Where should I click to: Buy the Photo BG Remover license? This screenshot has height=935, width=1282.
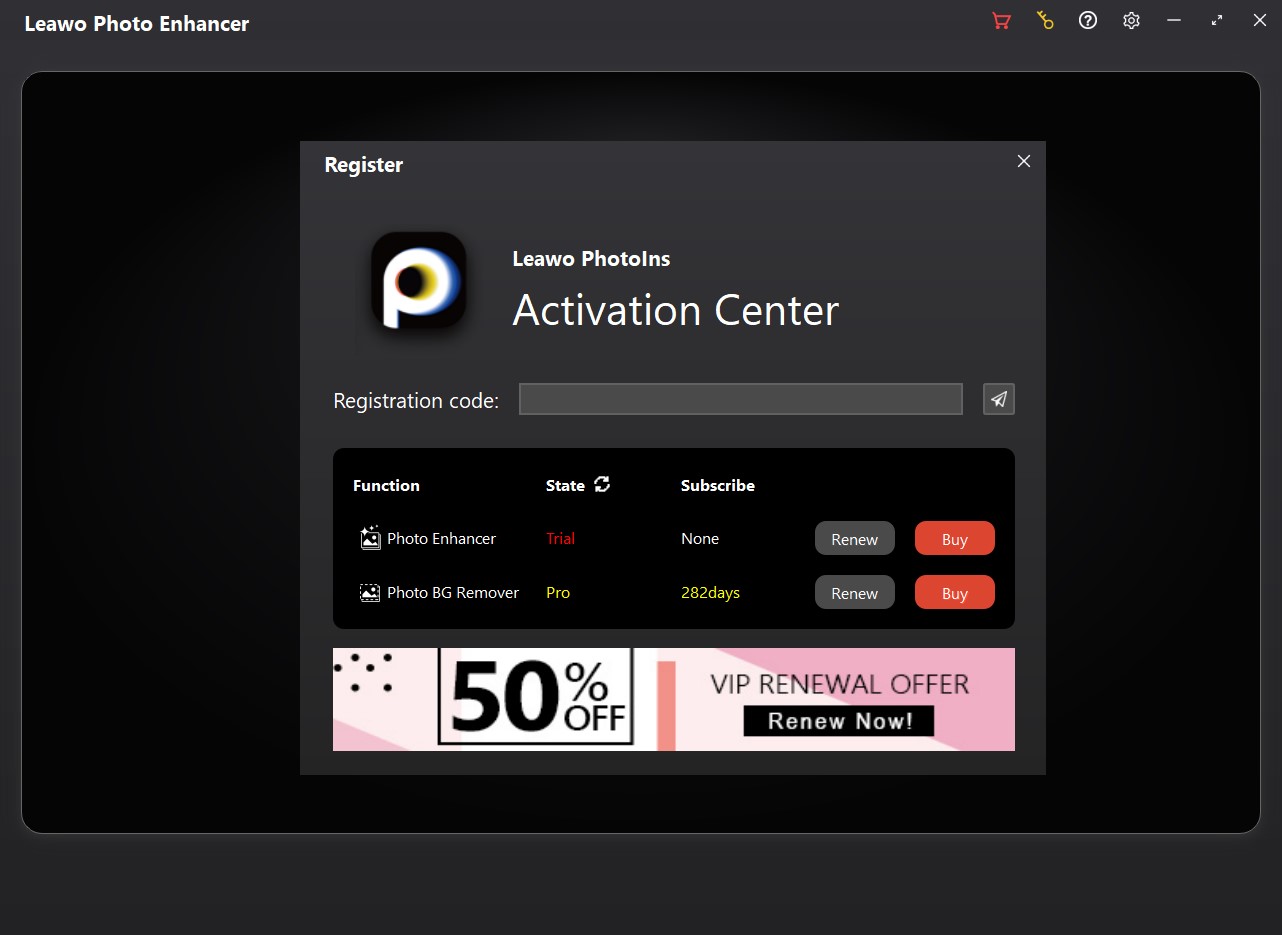pos(954,593)
